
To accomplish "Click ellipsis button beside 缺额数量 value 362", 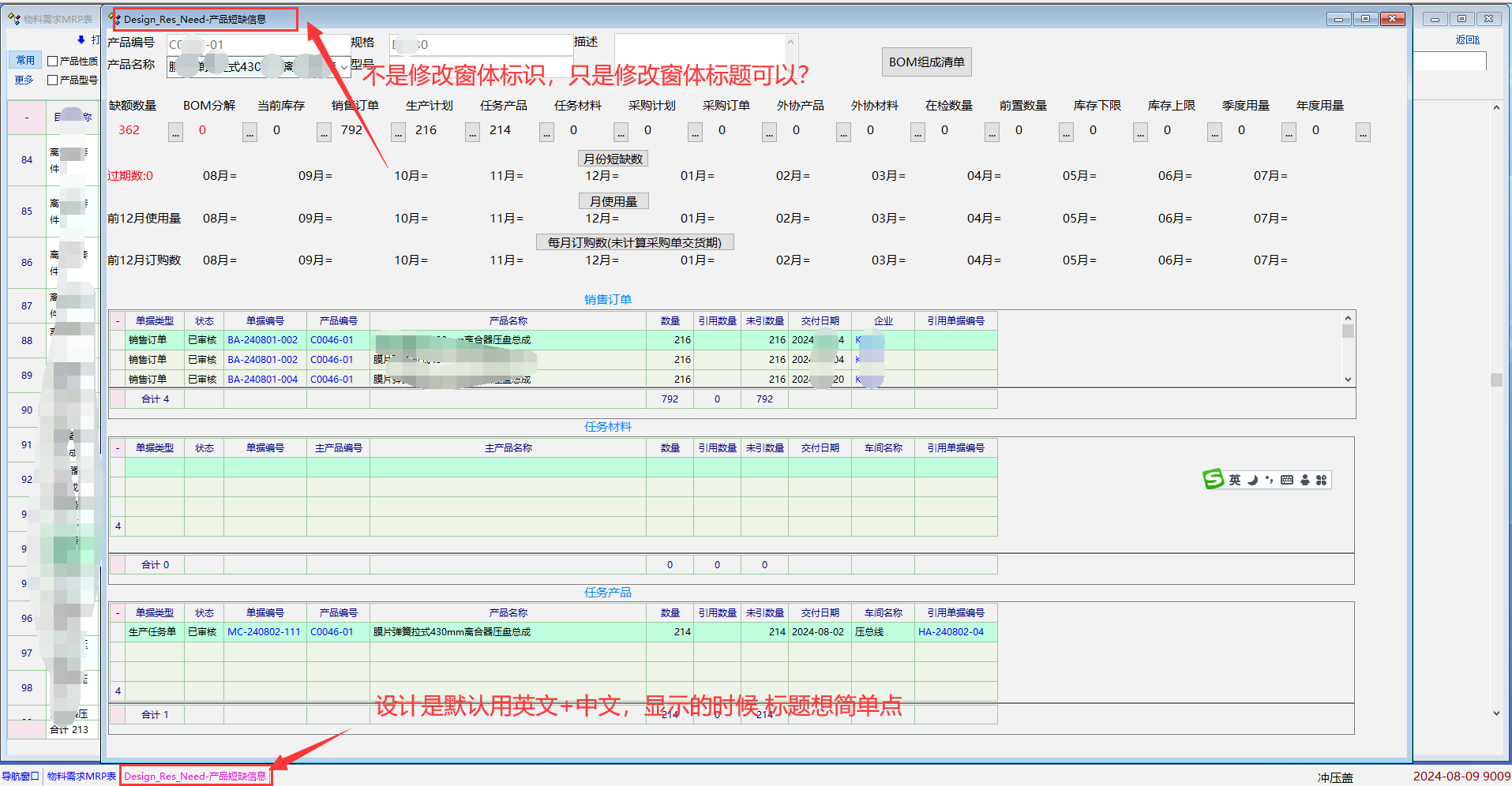I will pos(175,133).
